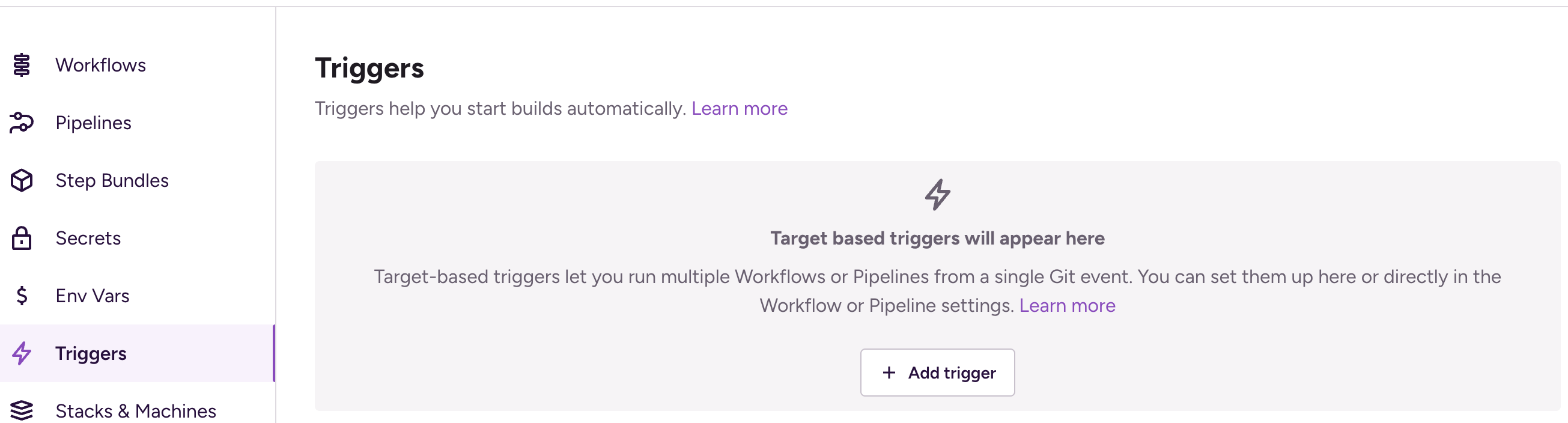Switch to the Secrets section
This screenshot has width=1568, height=423.
[x=88, y=238]
